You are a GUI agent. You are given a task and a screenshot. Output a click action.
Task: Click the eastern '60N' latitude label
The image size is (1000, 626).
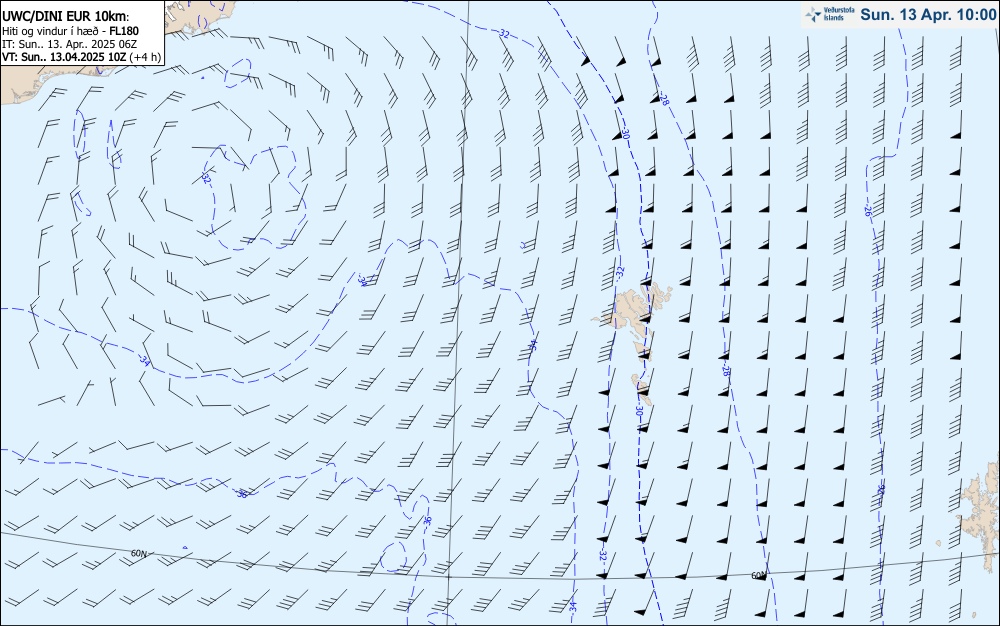758,576
